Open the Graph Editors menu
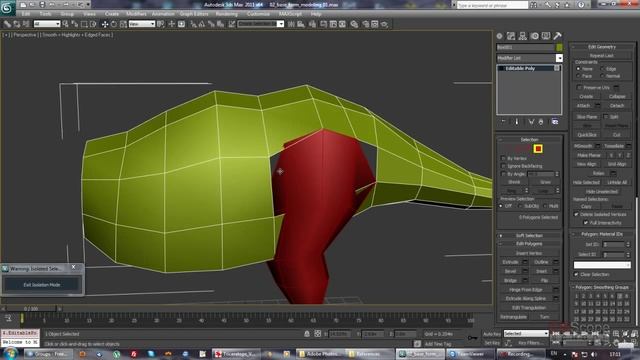The image size is (640, 360). pyautogui.click(x=194, y=14)
